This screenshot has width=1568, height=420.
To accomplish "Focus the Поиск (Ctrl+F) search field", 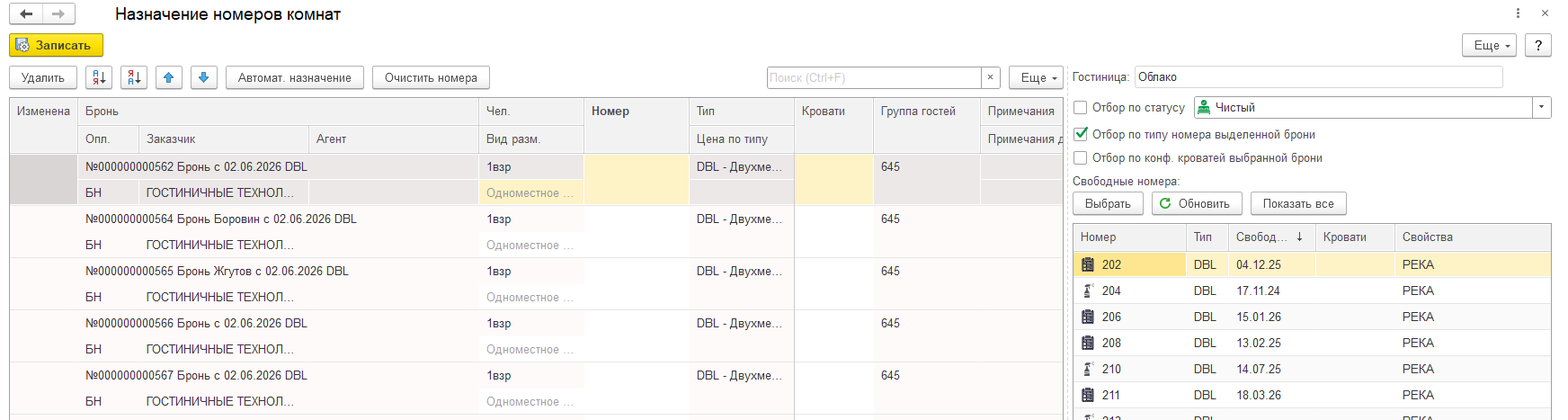I will coord(873,77).
